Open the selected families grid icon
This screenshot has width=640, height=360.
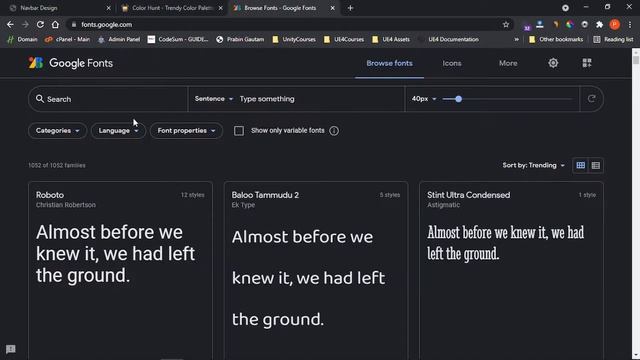tap(587, 63)
